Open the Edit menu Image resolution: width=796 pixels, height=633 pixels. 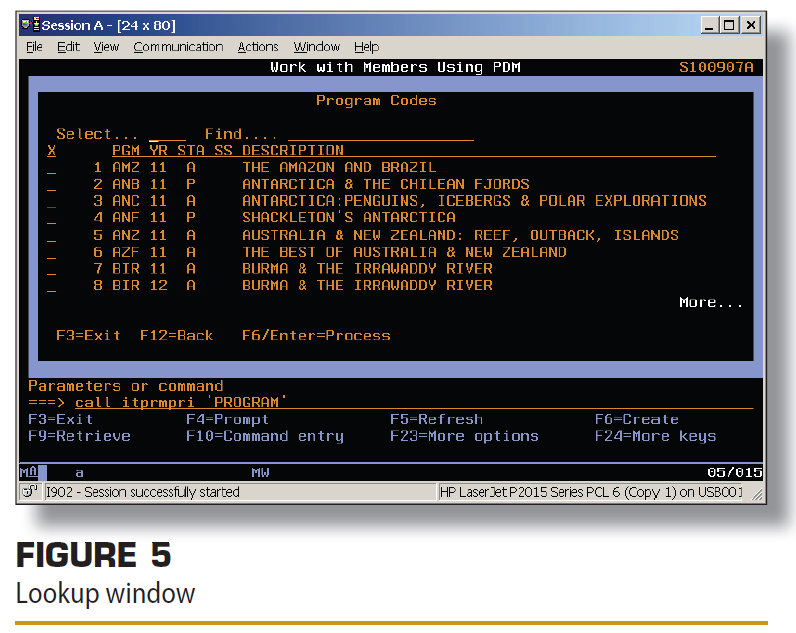coord(68,47)
